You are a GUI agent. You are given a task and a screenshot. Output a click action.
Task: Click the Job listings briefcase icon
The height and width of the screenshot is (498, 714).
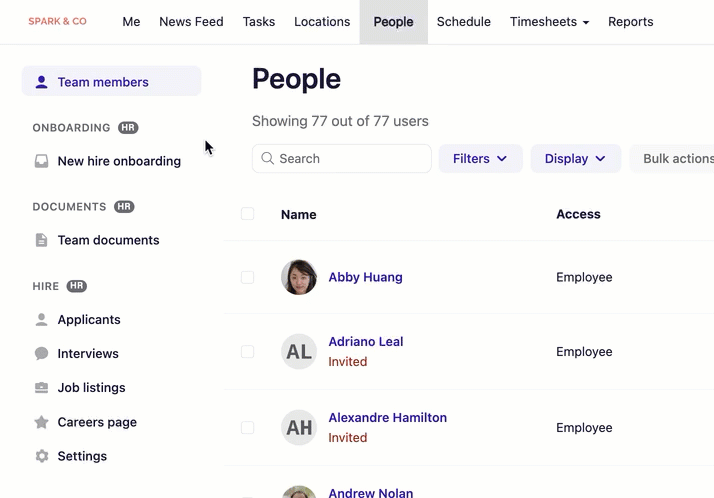click(x=41, y=388)
